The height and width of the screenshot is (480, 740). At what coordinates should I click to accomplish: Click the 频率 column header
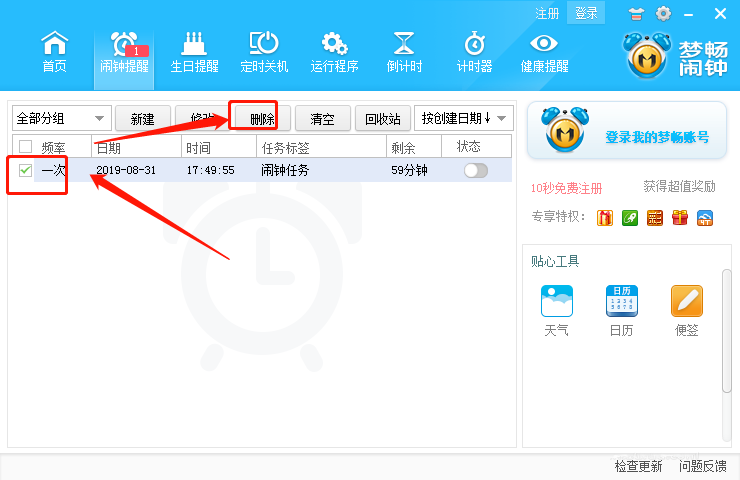[x=53, y=147]
